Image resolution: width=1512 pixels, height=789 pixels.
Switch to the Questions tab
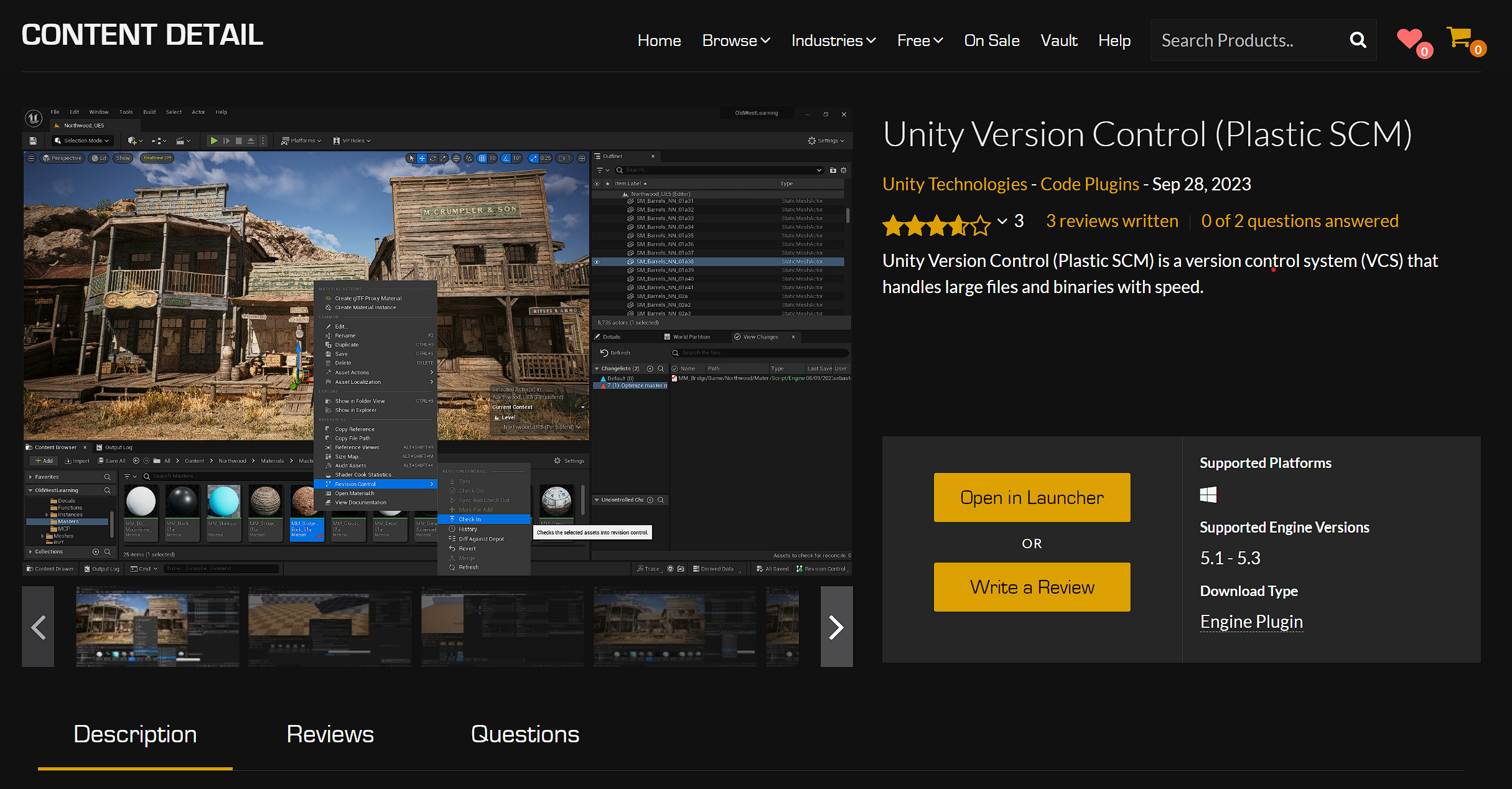[x=523, y=732]
